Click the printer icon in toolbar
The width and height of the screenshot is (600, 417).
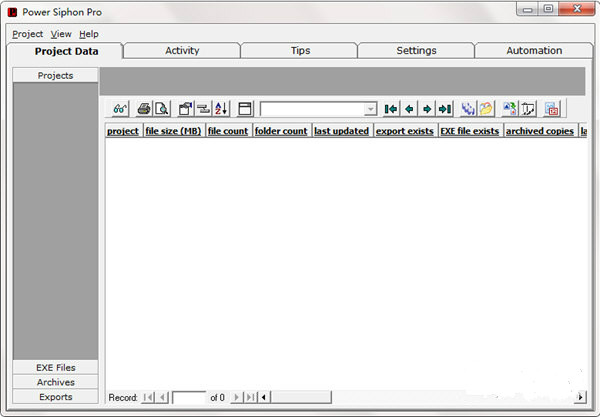(x=144, y=109)
